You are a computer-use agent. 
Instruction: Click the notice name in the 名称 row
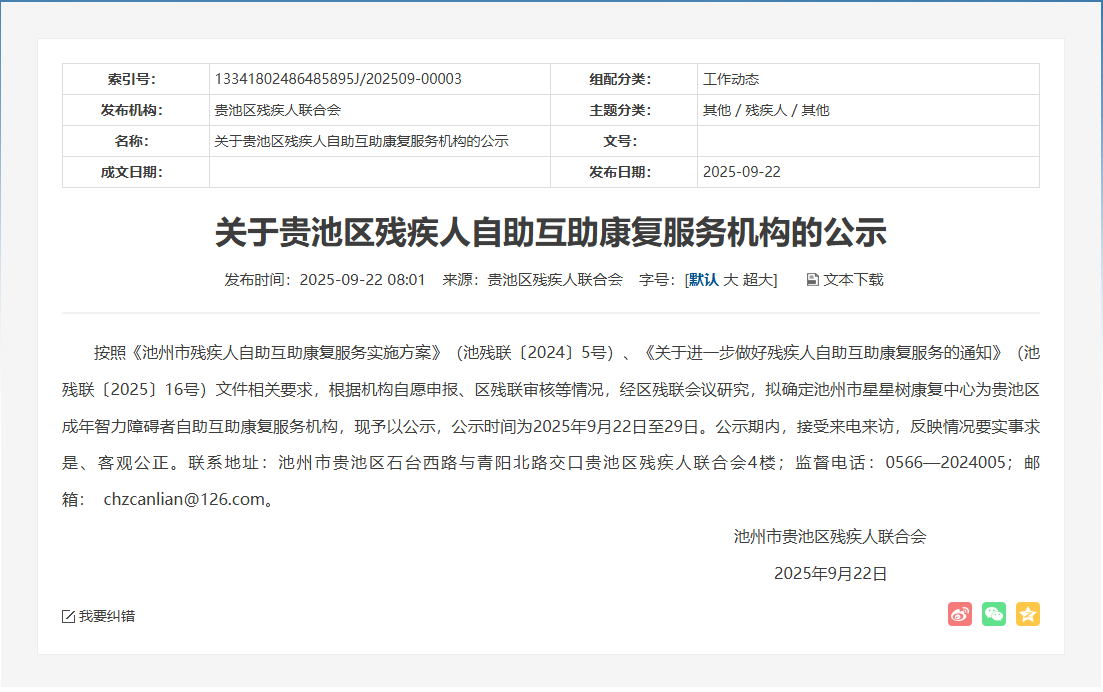[x=361, y=141]
